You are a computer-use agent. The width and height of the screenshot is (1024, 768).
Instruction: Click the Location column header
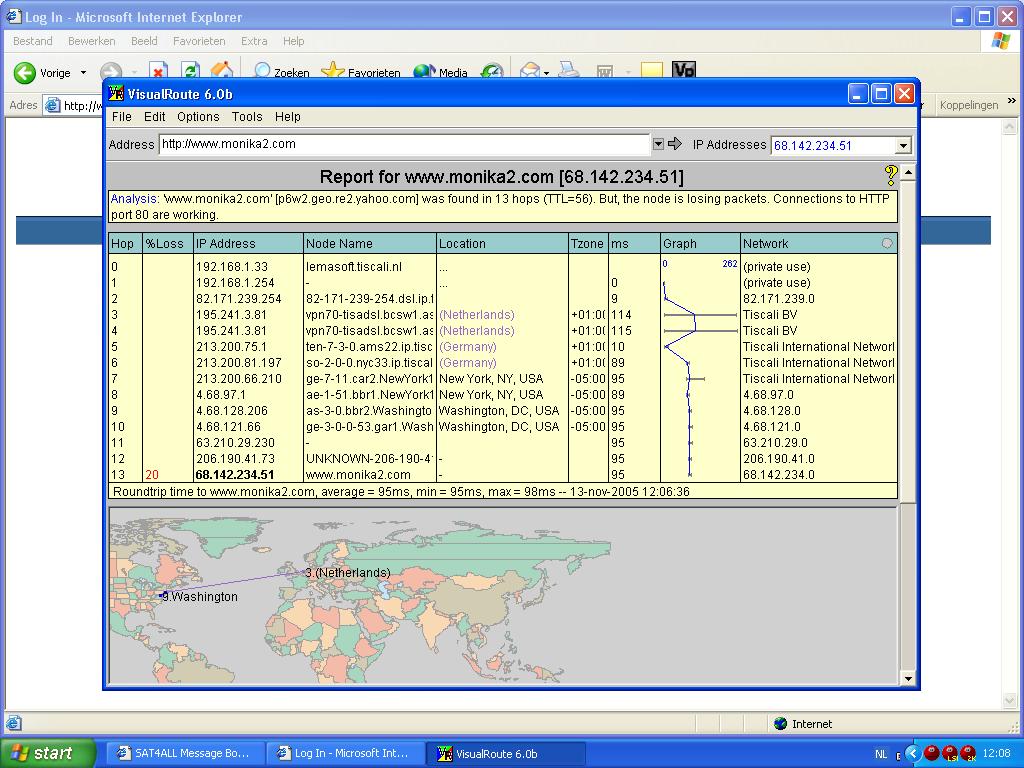(502, 244)
